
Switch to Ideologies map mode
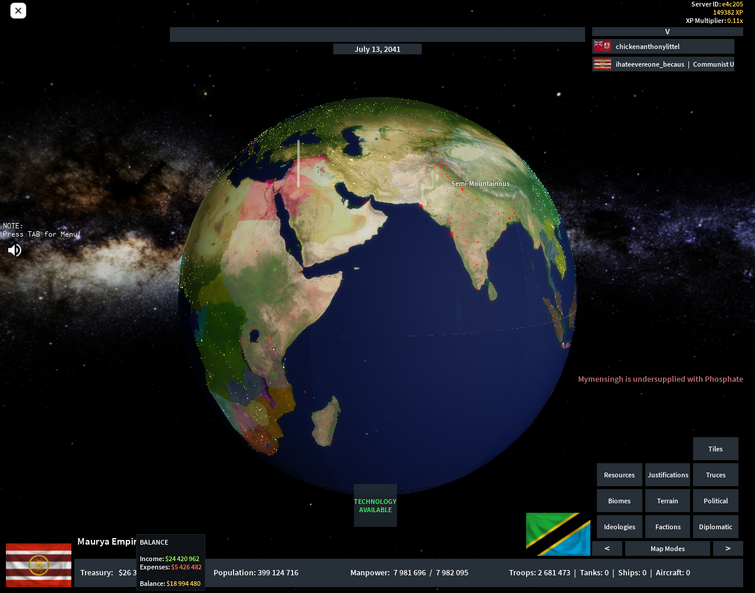coord(619,527)
